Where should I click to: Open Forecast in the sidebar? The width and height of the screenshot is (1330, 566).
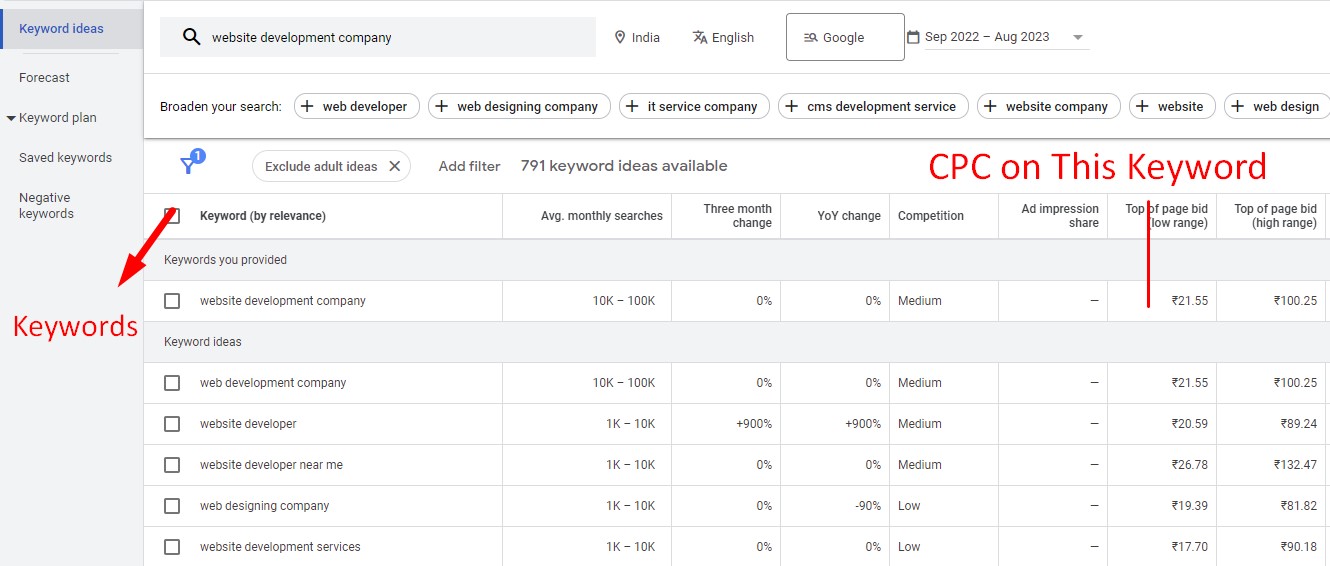pos(45,78)
